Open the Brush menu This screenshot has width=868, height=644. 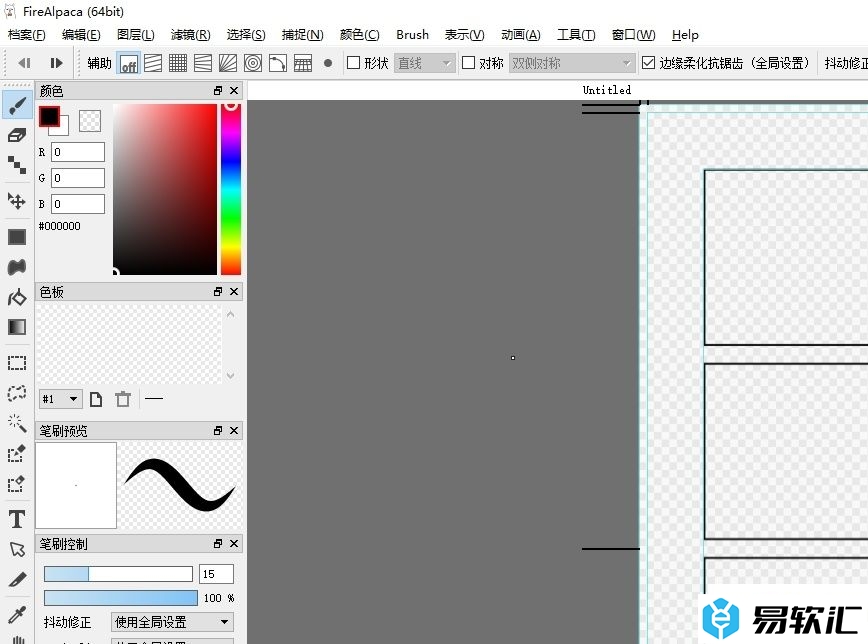[x=412, y=35]
